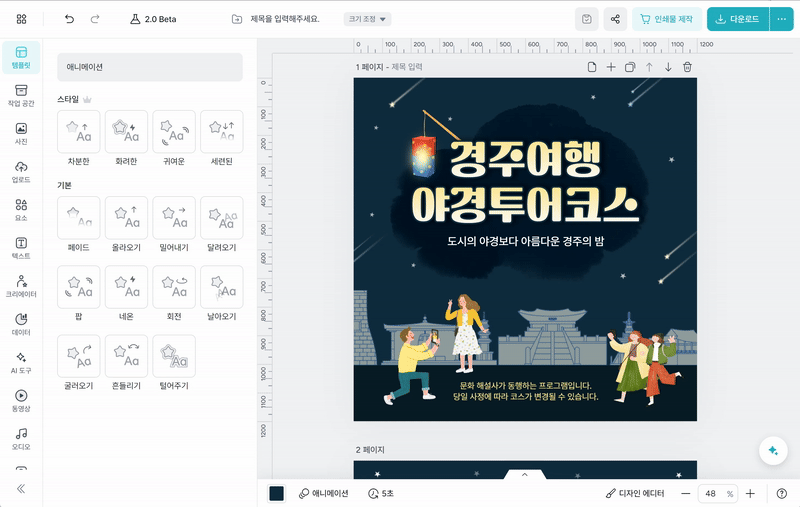Switch to 템플릿 templates sidebar tab
Image resolution: width=800 pixels, height=507 pixels.
[x=21, y=58]
